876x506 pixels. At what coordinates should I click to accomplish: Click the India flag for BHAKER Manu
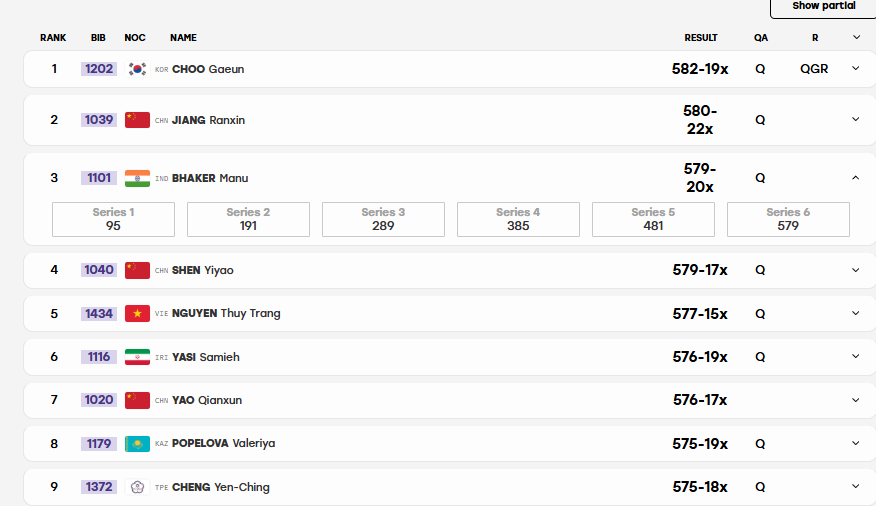[x=137, y=178]
